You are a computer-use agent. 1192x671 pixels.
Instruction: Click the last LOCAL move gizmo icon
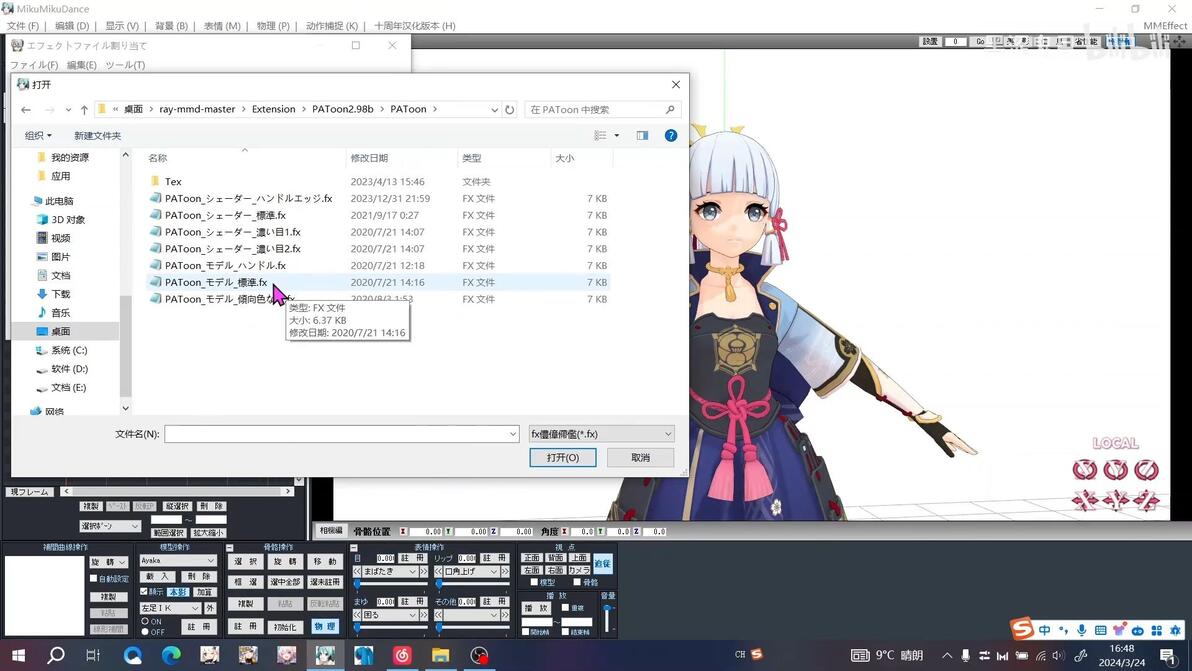point(1146,500)
